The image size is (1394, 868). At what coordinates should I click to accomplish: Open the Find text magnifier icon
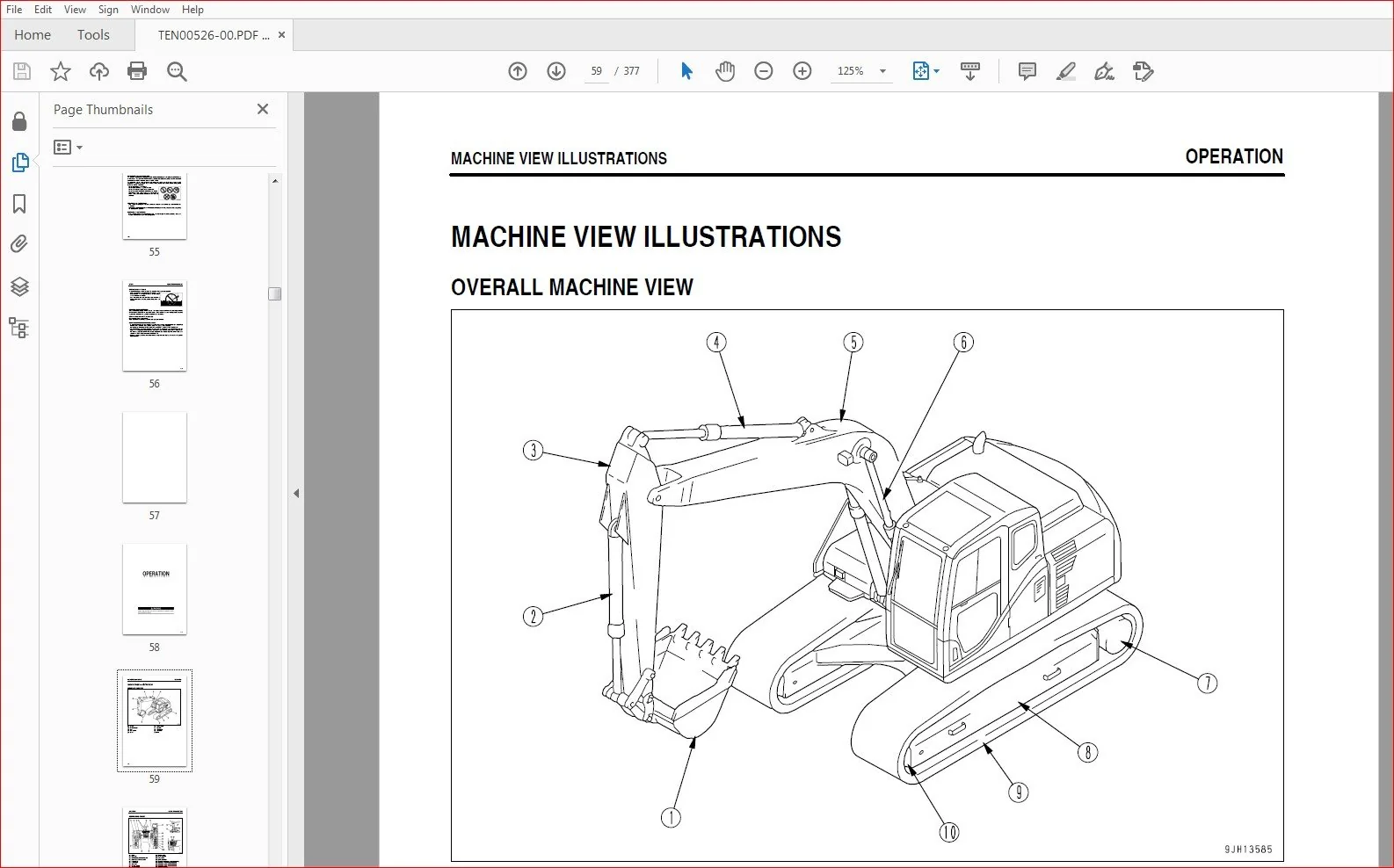[x=177, y=71]
